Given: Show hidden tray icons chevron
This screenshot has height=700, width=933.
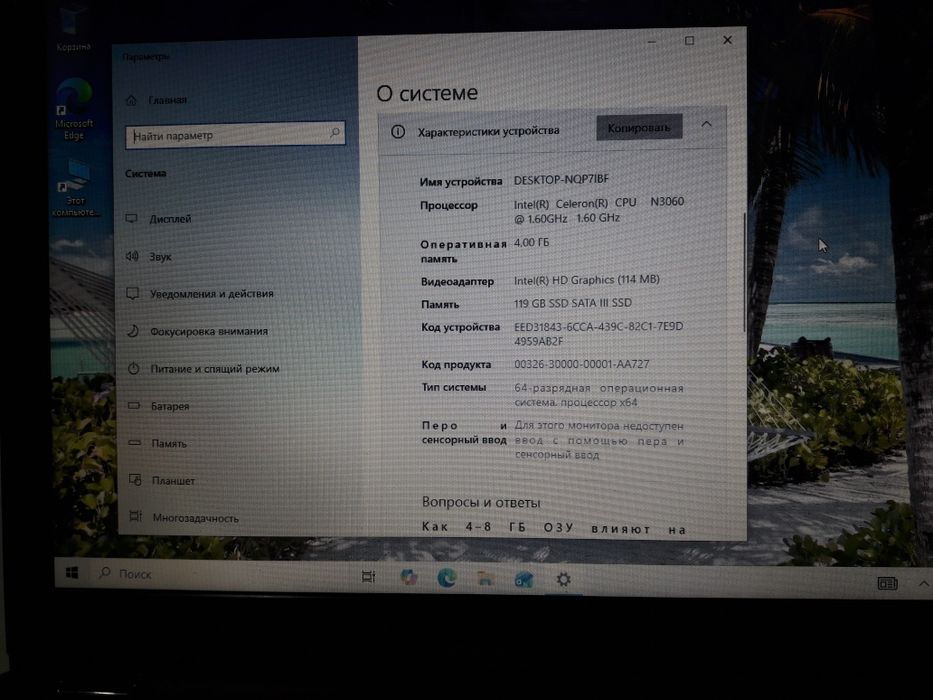Looking at the screenshot, I should pyautogui.click(x=923, y=584).
